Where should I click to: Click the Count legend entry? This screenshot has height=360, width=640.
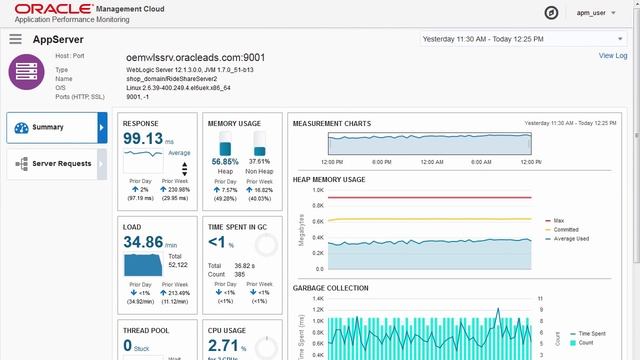point(582,343)
